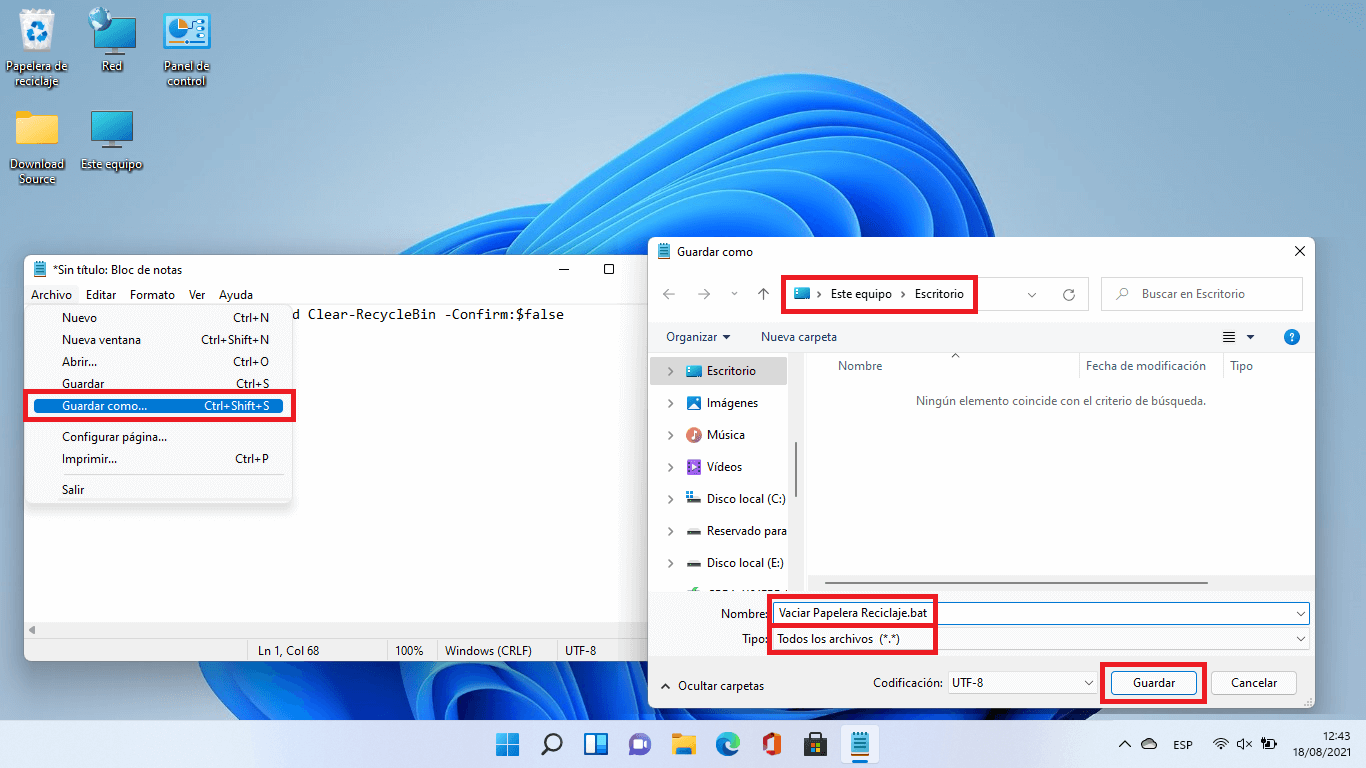
Task: Open Microsoft Edge from the taskbar
Action: (727, 744)
